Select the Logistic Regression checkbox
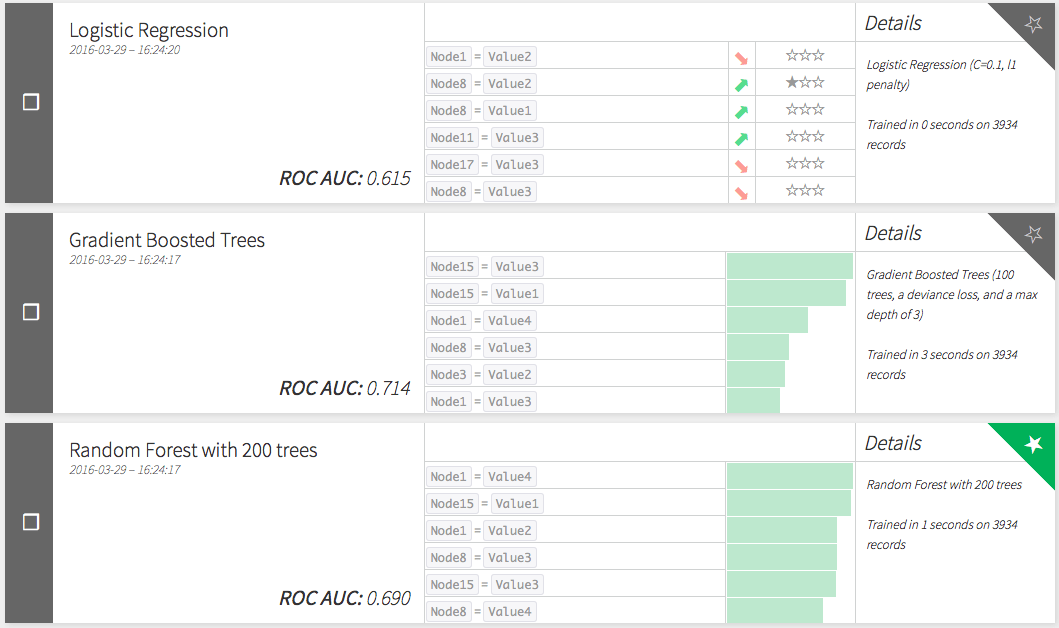 click(31, 102)
